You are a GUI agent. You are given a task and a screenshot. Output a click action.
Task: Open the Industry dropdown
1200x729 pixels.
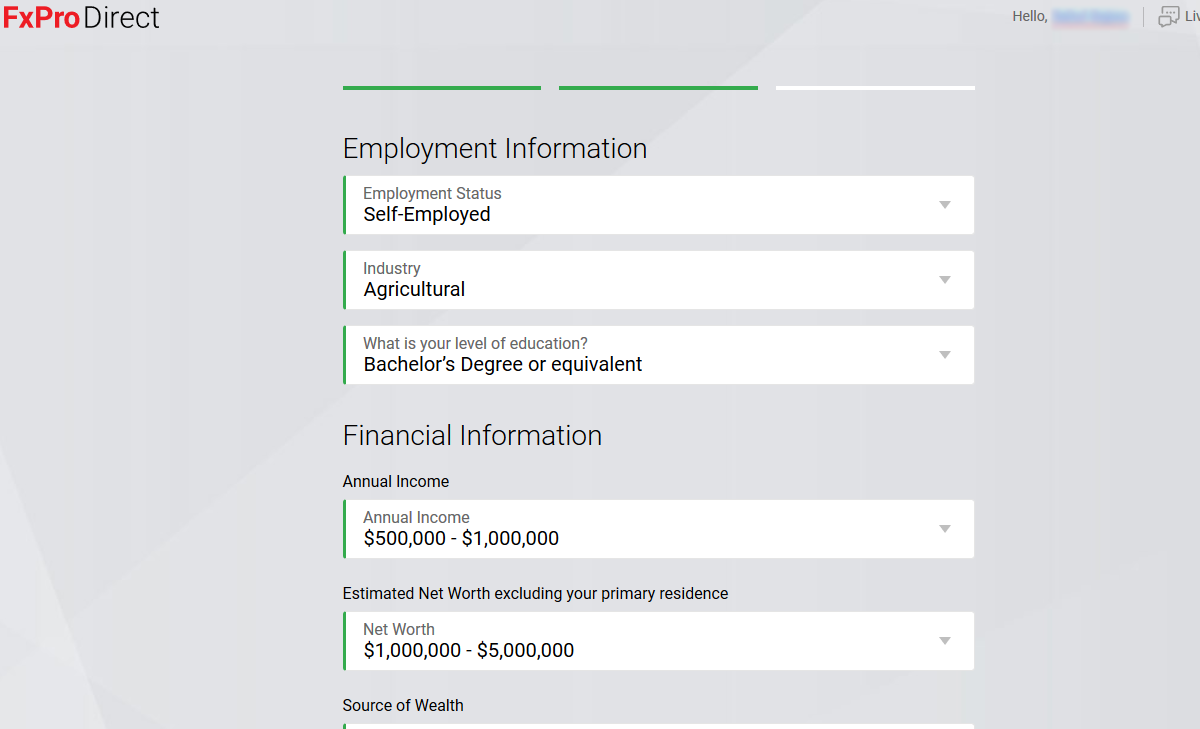(x=658, y=280)
